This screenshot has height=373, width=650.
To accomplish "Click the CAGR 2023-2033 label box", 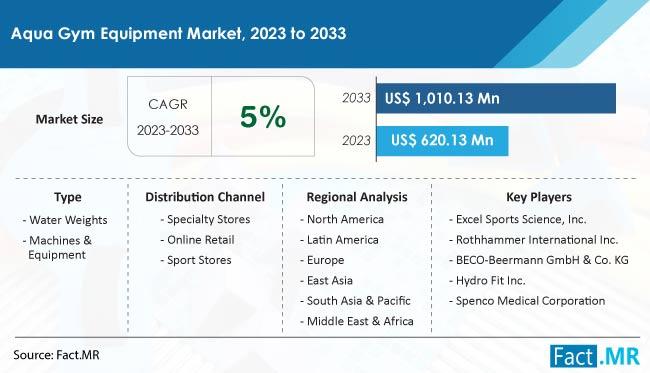I will pos(168,116).
